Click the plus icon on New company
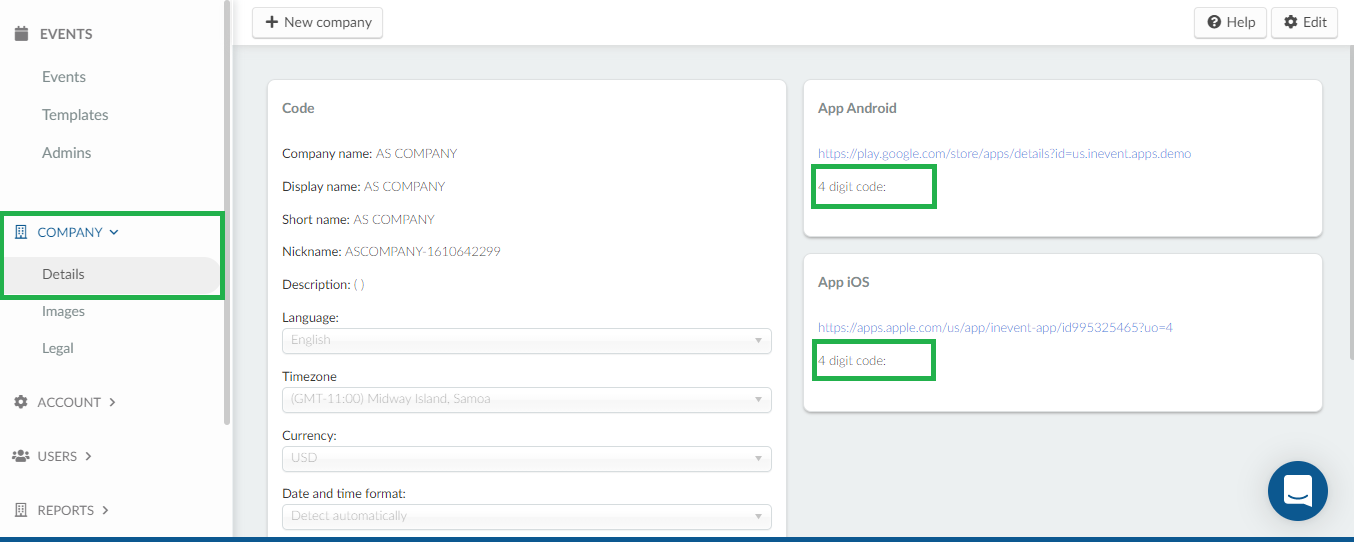The image size is (1354, 542). click(x=272, y=22)
